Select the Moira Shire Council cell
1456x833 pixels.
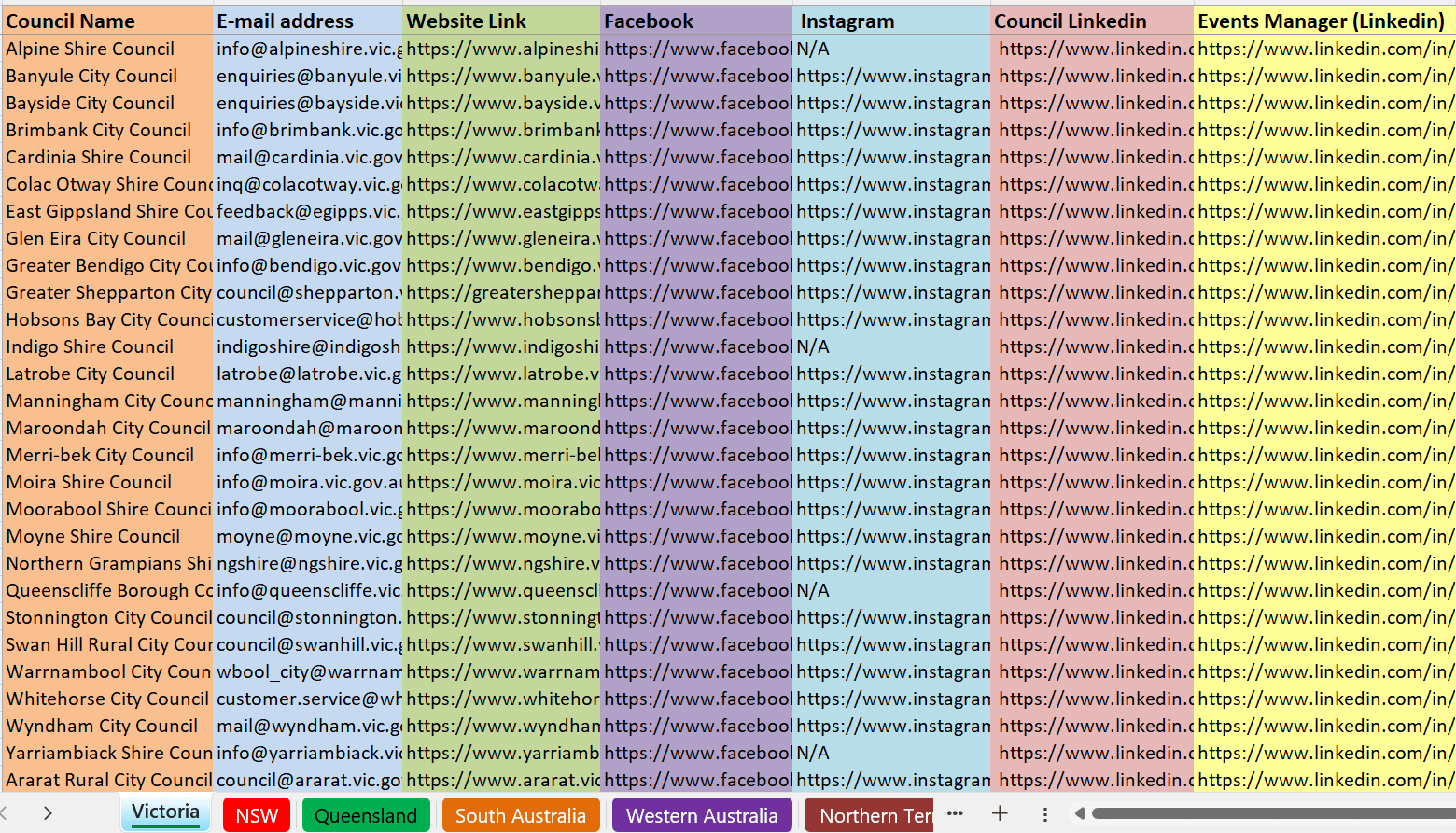click(x=106, y=482)
